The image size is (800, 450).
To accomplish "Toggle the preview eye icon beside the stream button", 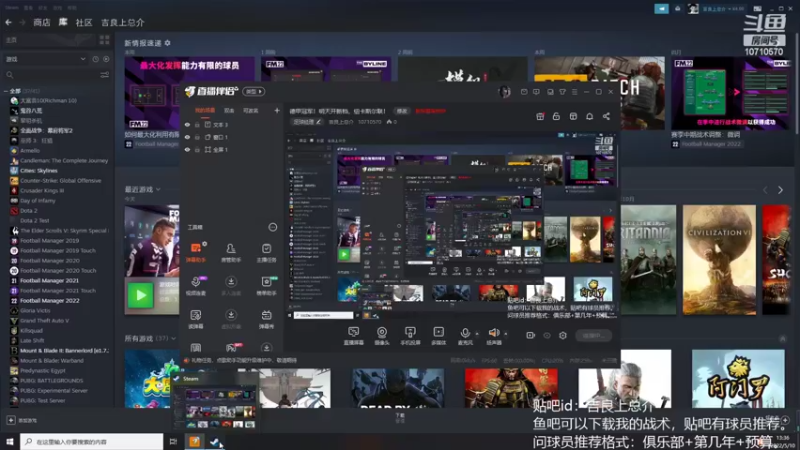I will [x=547, y=335].
